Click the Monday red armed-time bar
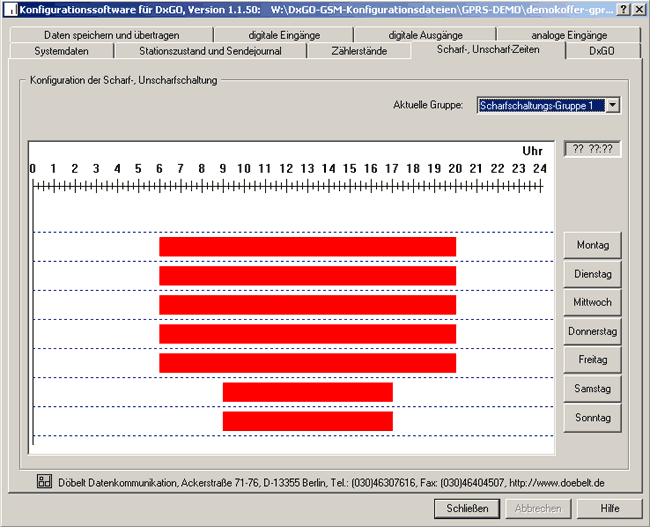This screenshot has height=527, width=650. point(308,247)
